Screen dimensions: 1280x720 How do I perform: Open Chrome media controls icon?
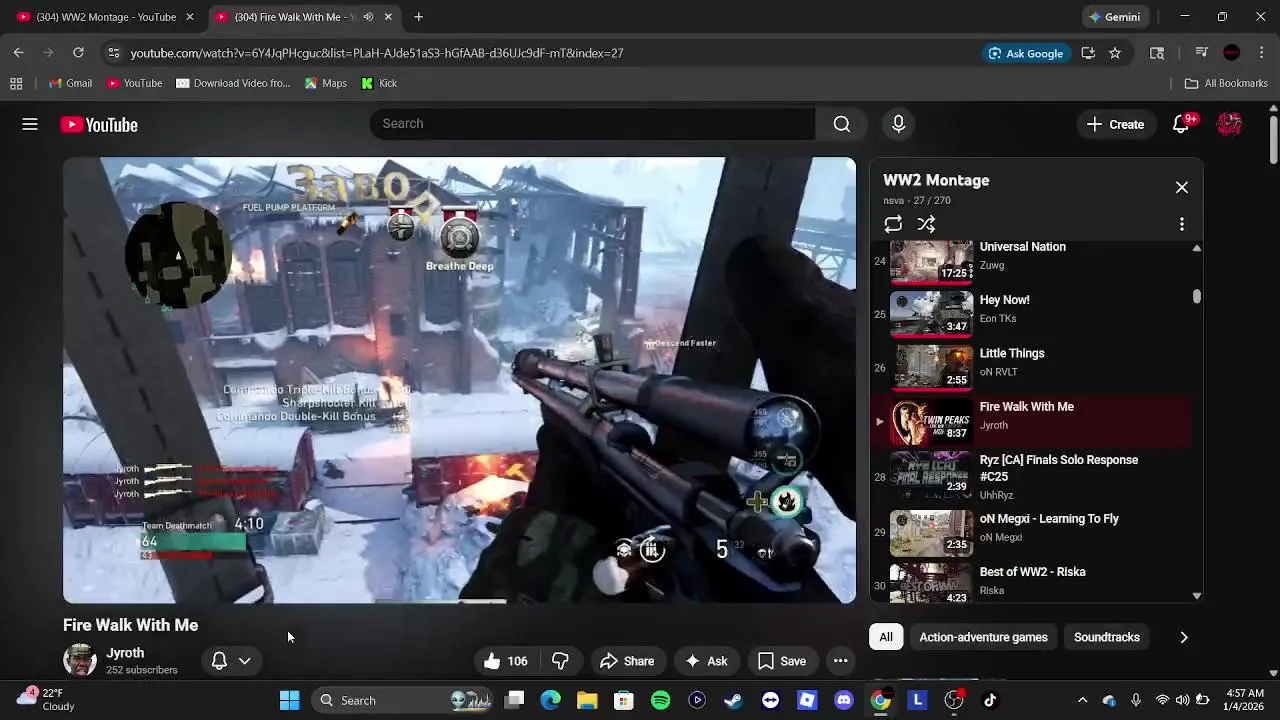(1202, 53)
